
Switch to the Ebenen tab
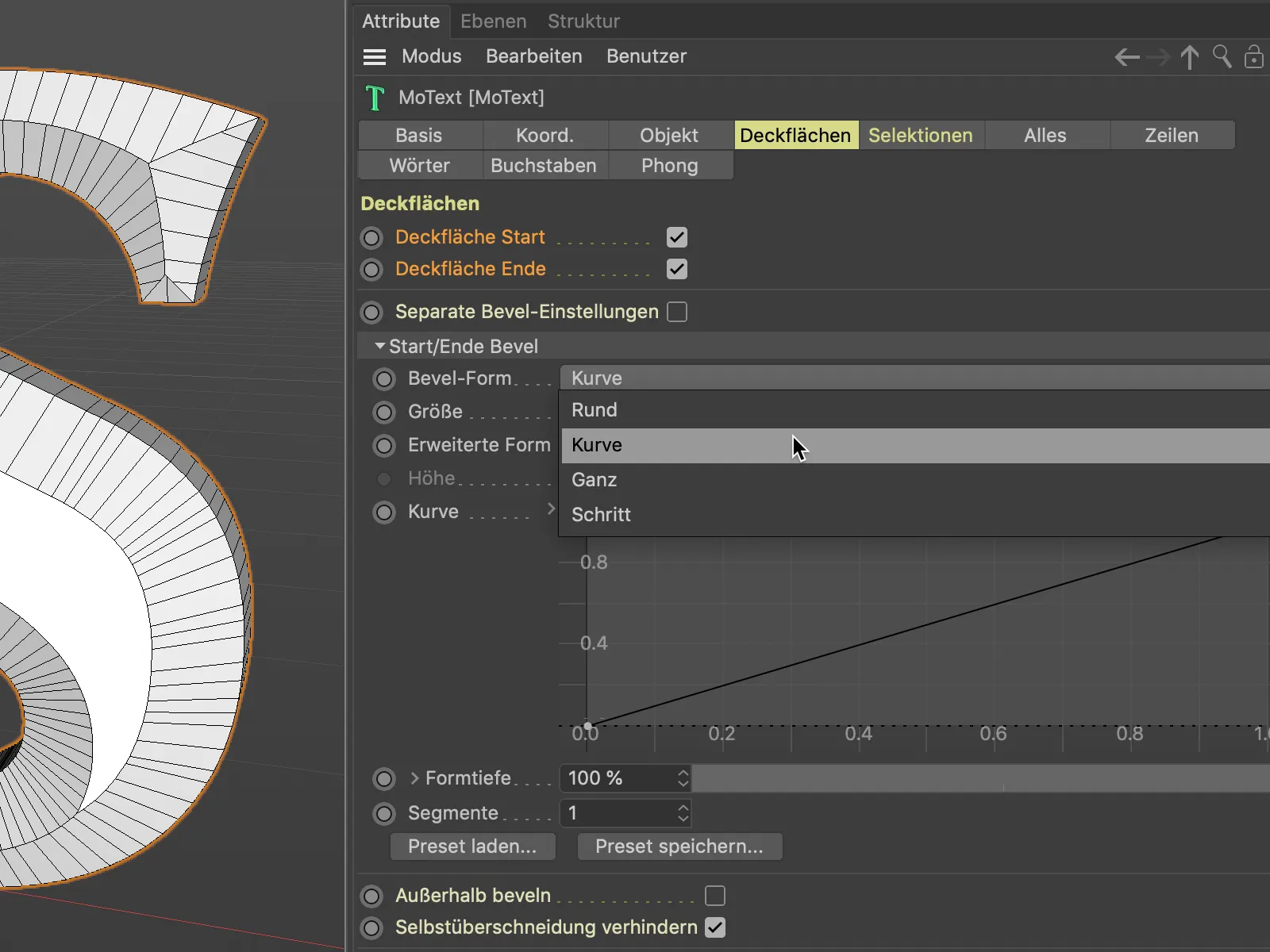493,21
